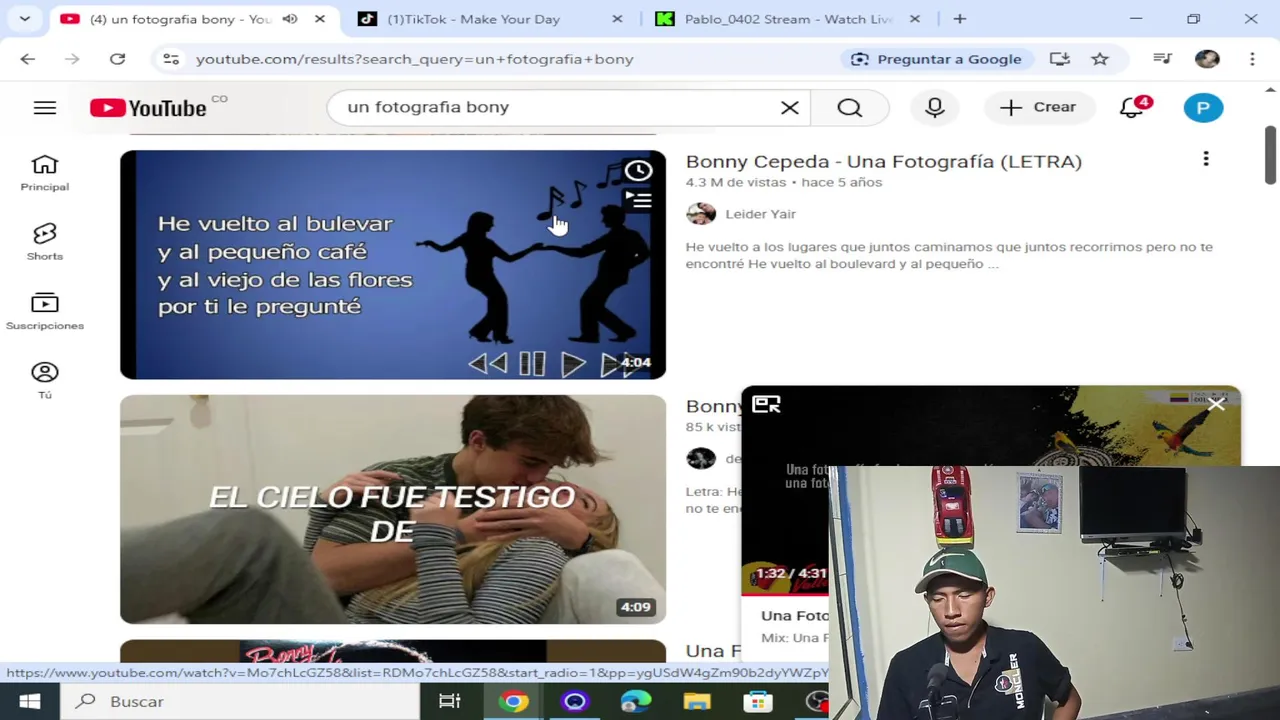Open Shorts in the sidebar

click(45, 242)
